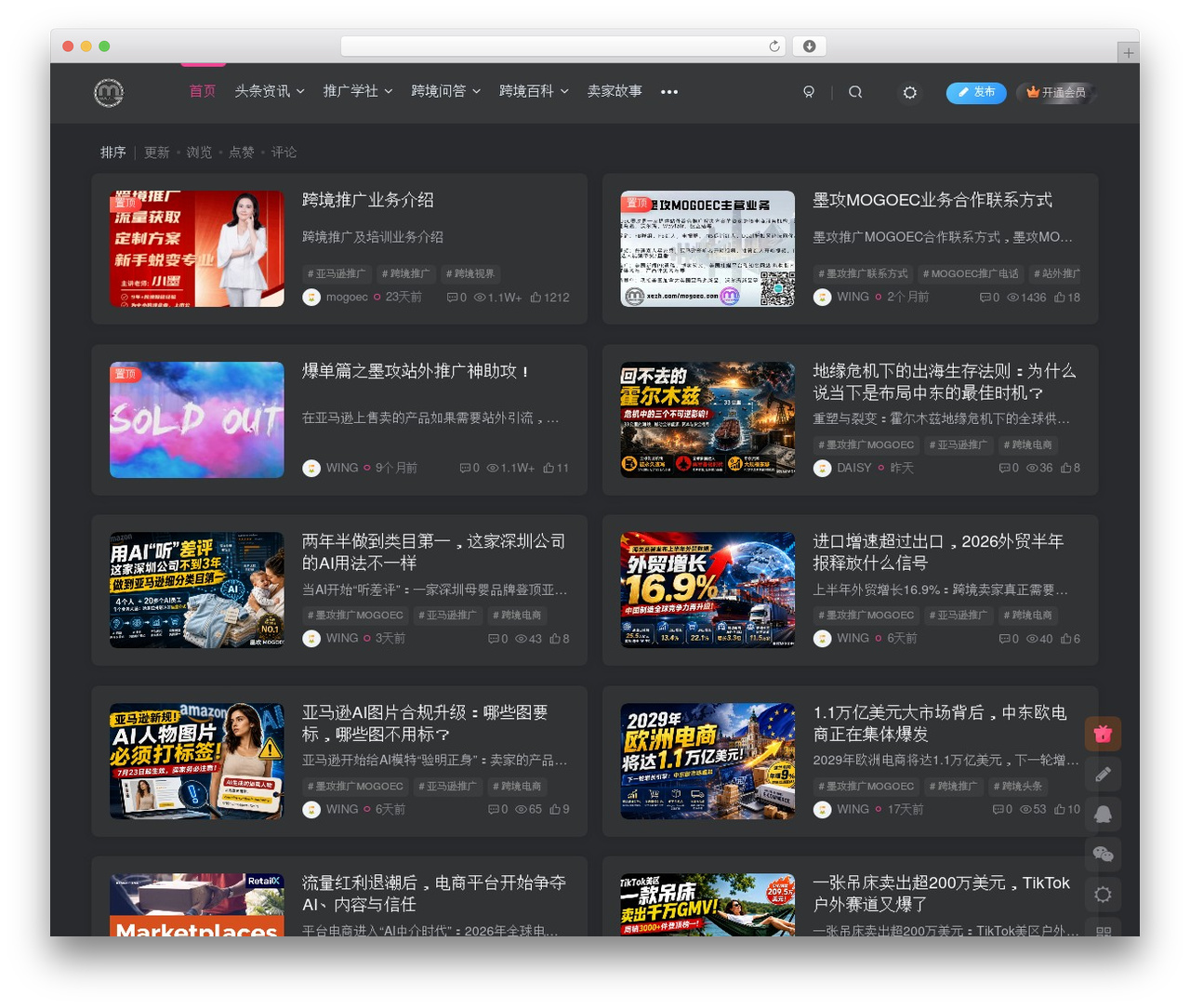Click the like icon on 跨境推广业务介绍

point(535,298)
